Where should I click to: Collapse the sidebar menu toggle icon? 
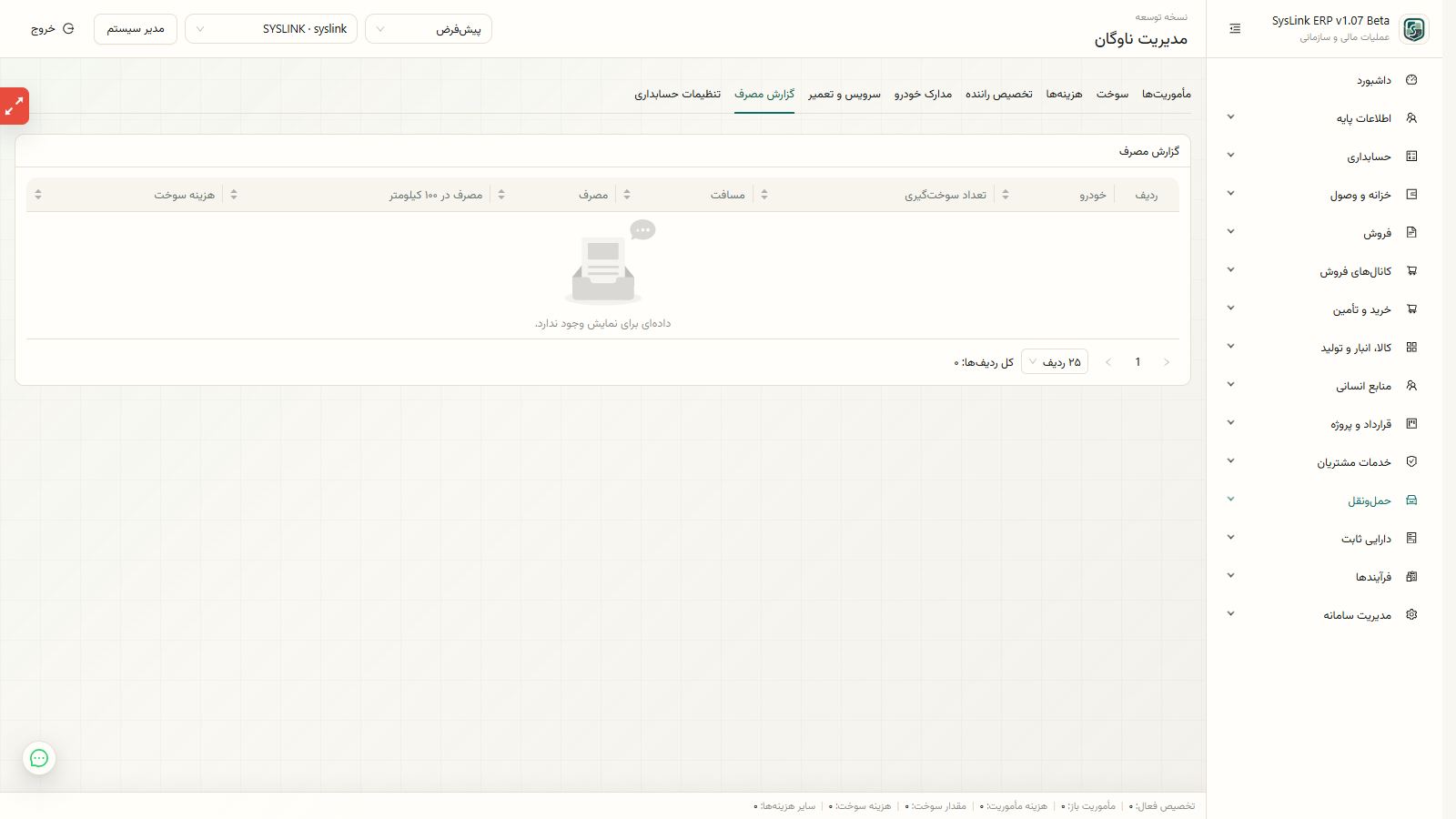[x=1235, y=29]
